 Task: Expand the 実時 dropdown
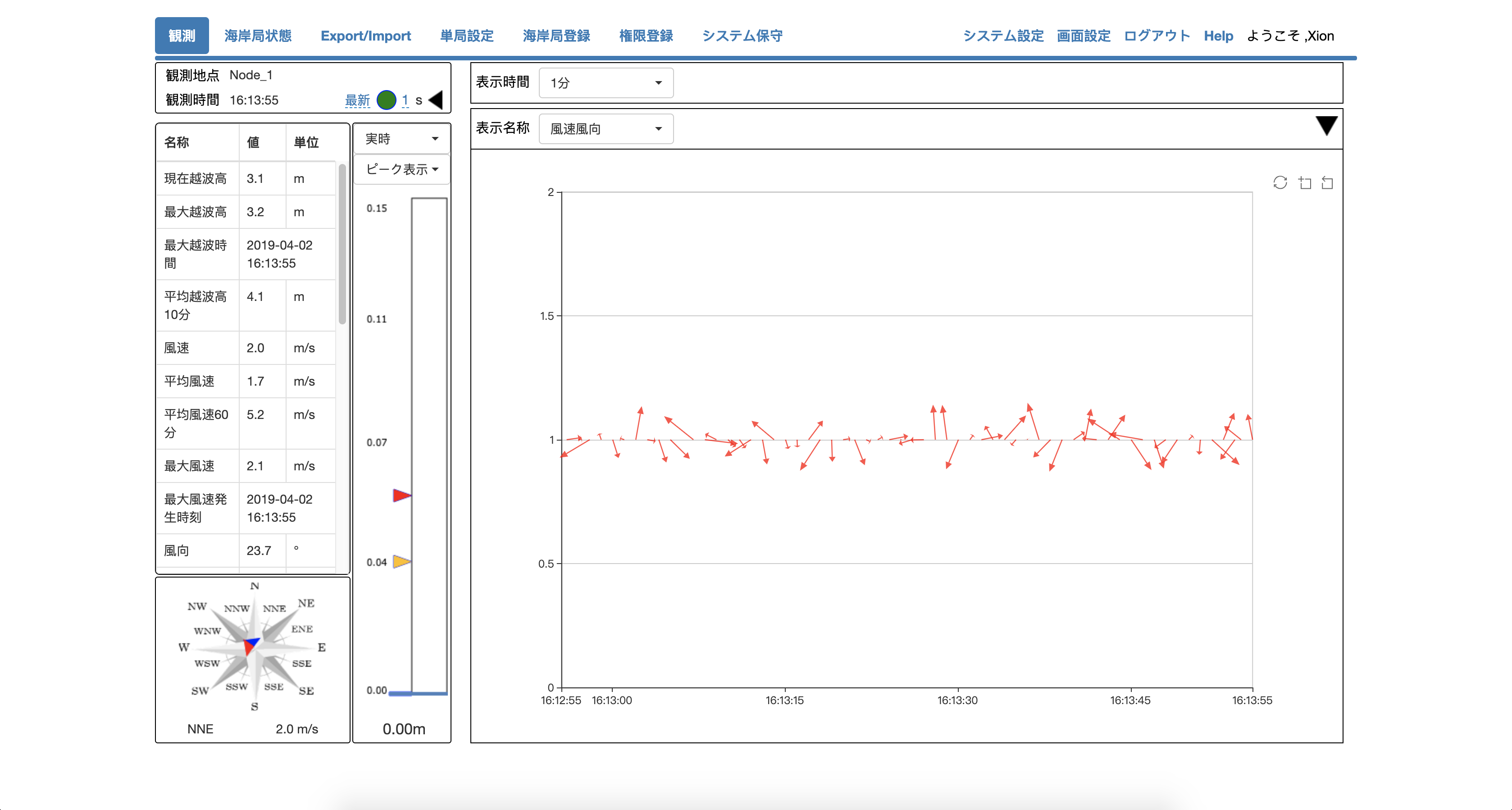coord(401,138)
